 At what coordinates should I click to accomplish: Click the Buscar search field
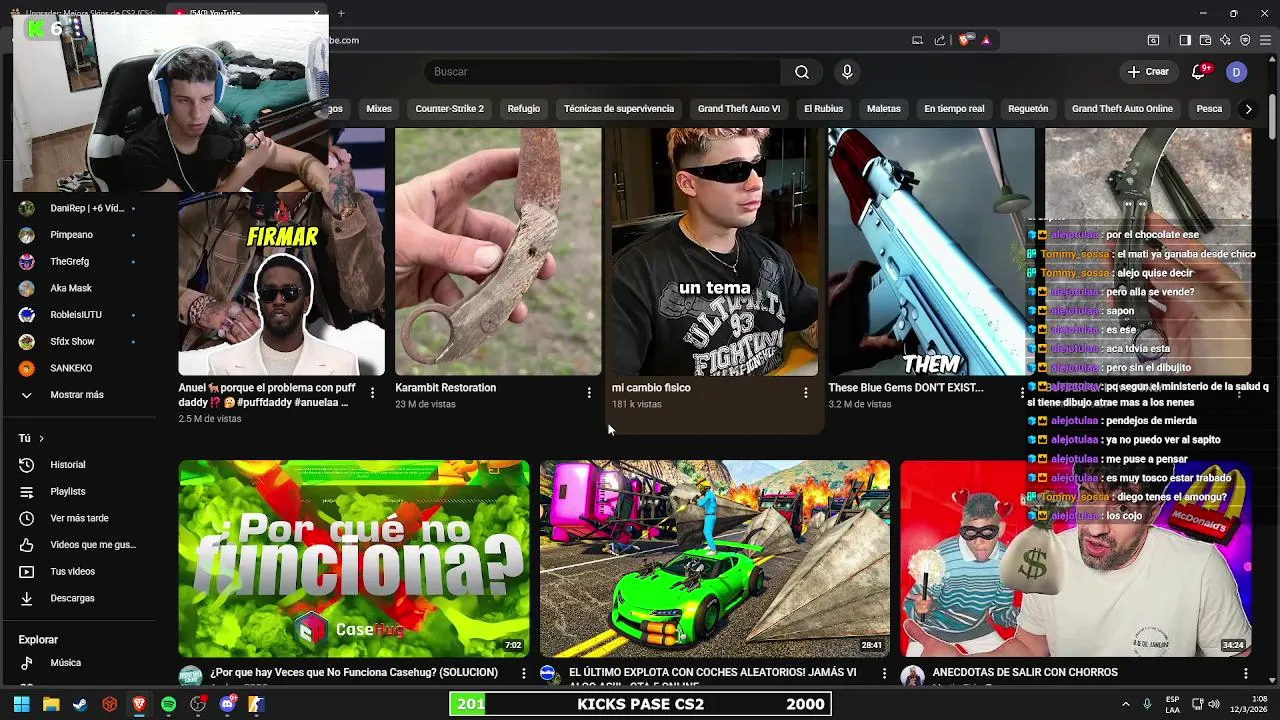coord(603,72)
